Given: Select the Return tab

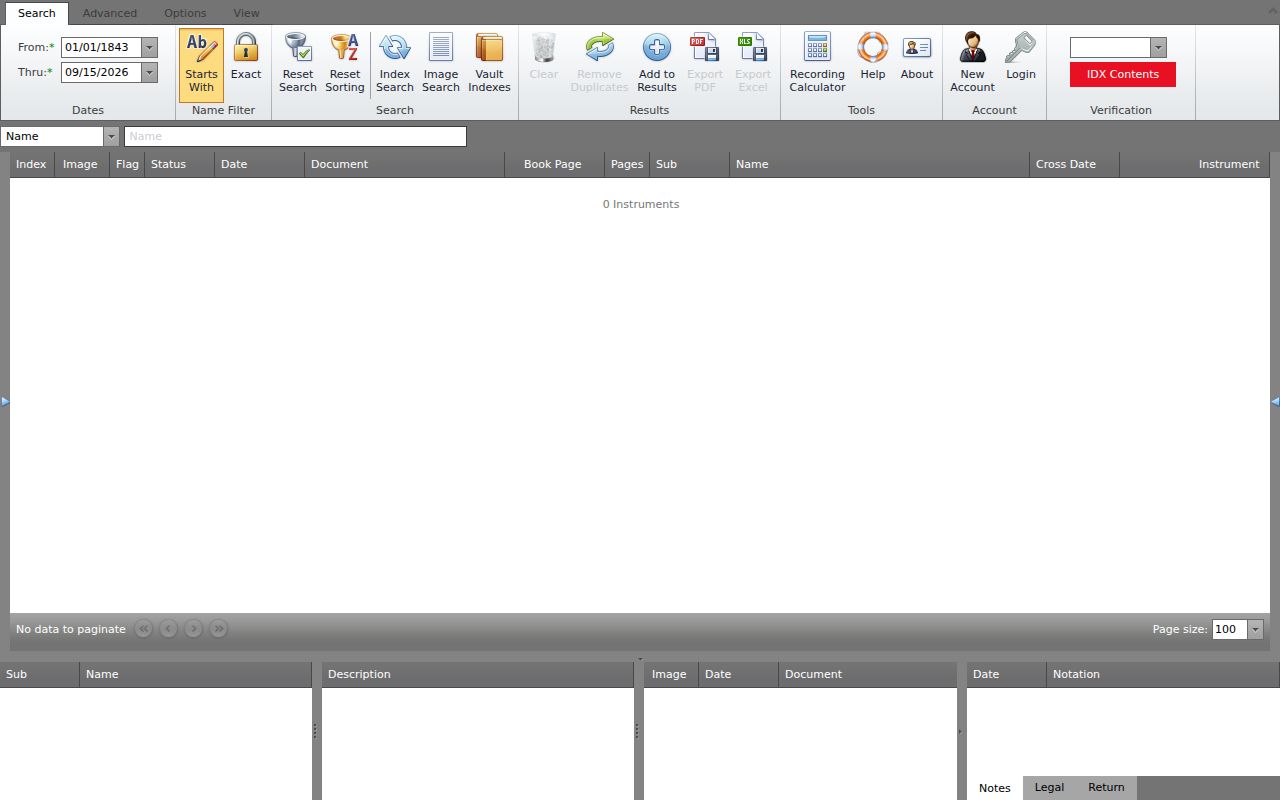Looking at the screenshot, I should click(1106, 787).
